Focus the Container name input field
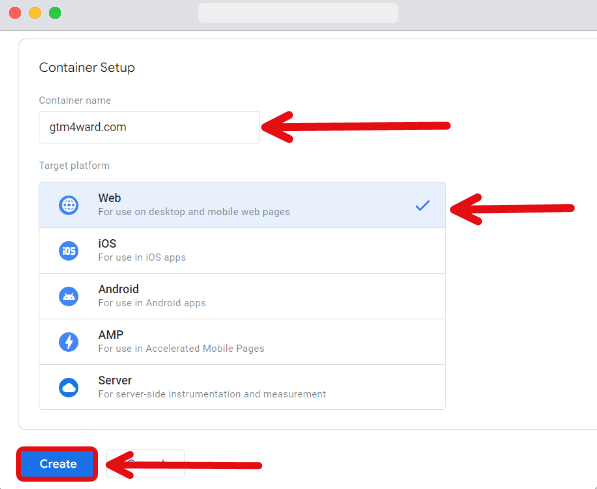Image resolution: width=597 pixels, height=489 pixels. click(x=149, y=127)
